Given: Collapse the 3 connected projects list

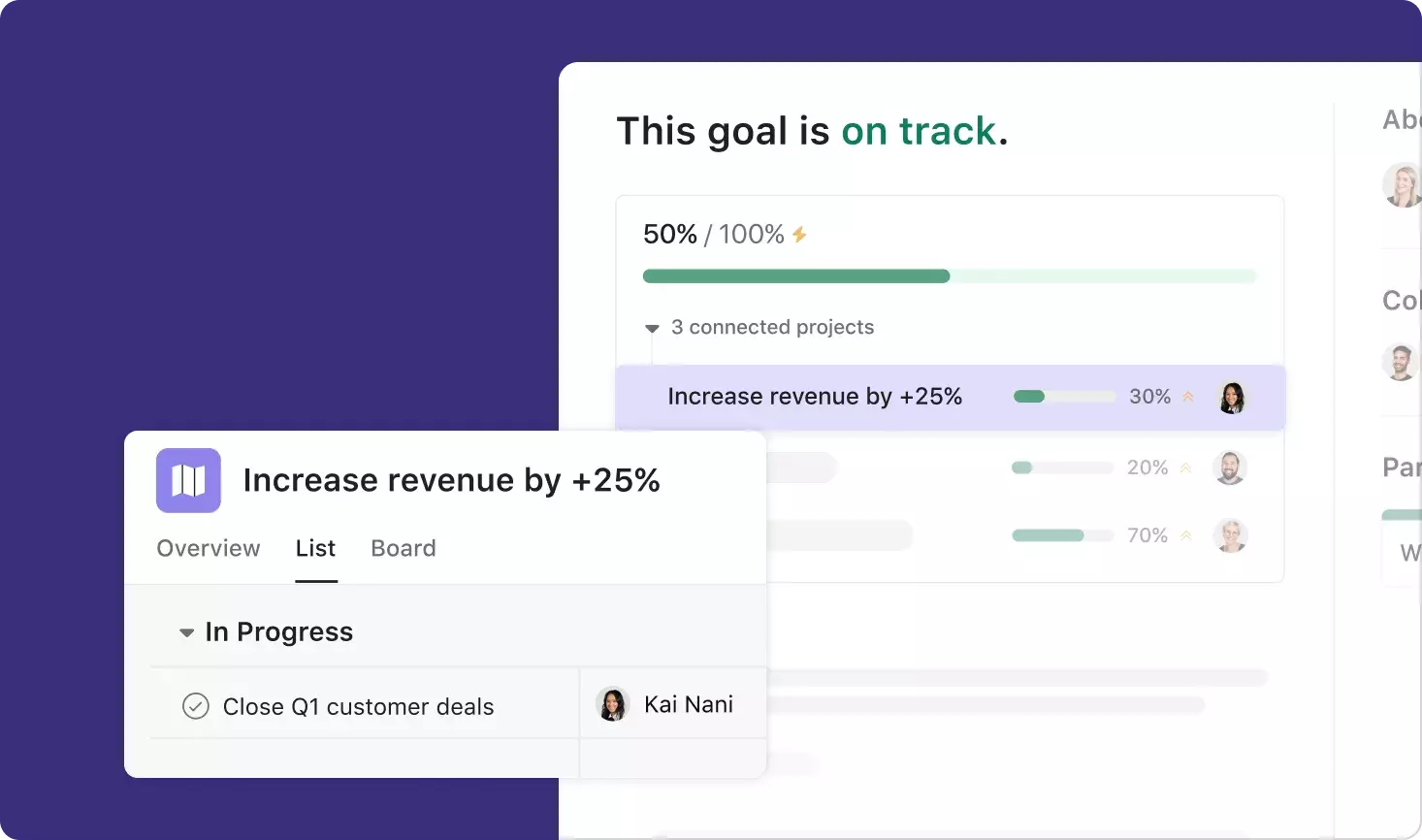Looking at the screenshot, I should 652,329.
